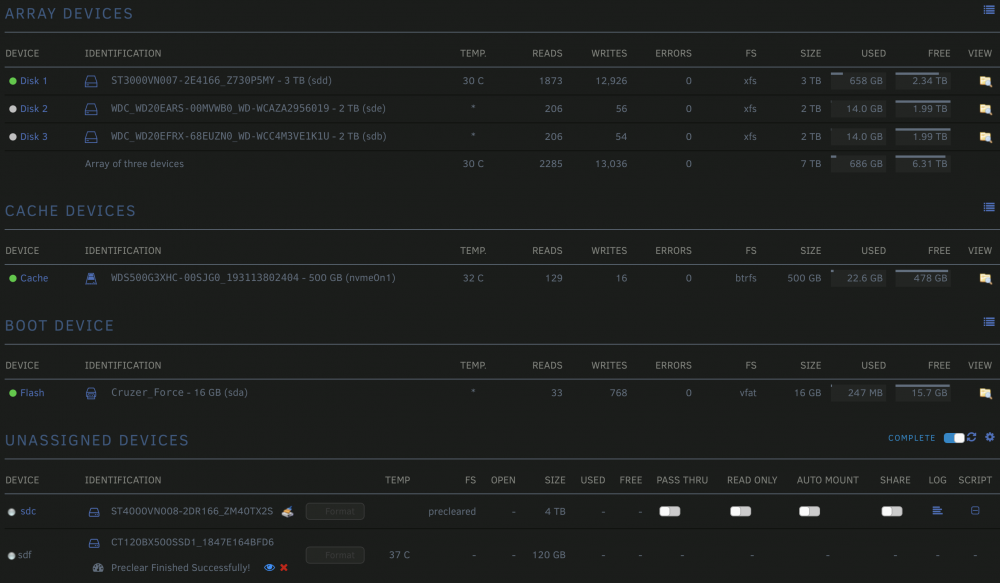Toggle the COMPLETE switch in Unassigned Devices
Screen dimensions: 1000x583
coord(954,438)
